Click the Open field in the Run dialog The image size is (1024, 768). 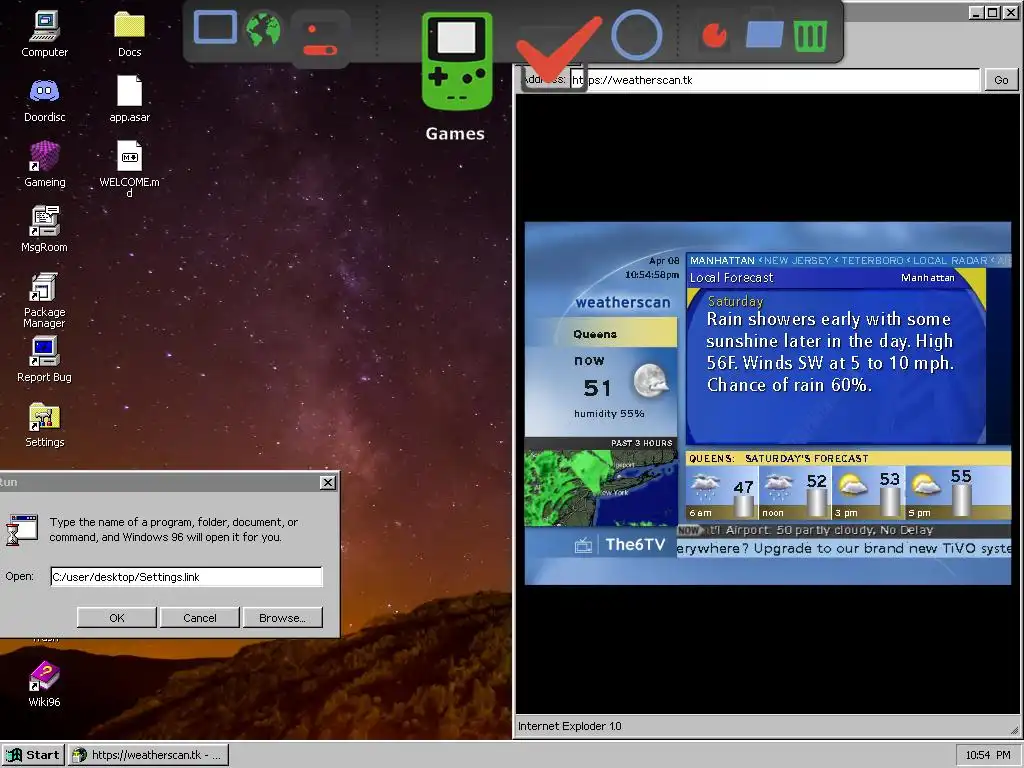[186, 577]
